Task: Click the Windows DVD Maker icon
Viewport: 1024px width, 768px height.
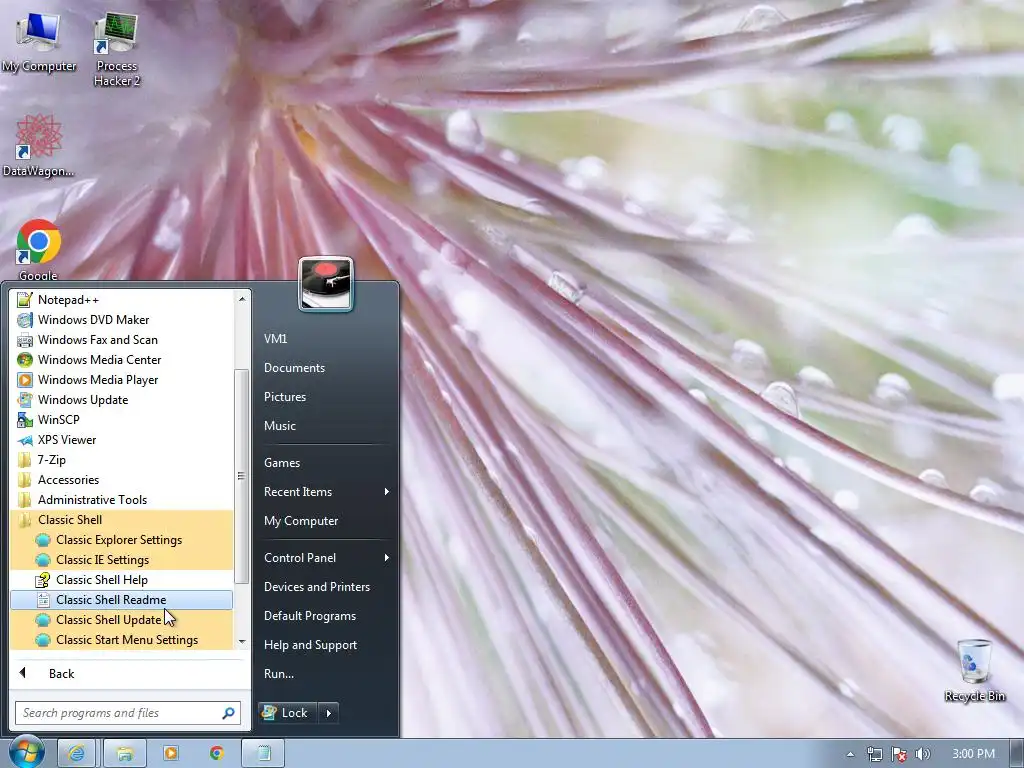Action: click(25, 320)
